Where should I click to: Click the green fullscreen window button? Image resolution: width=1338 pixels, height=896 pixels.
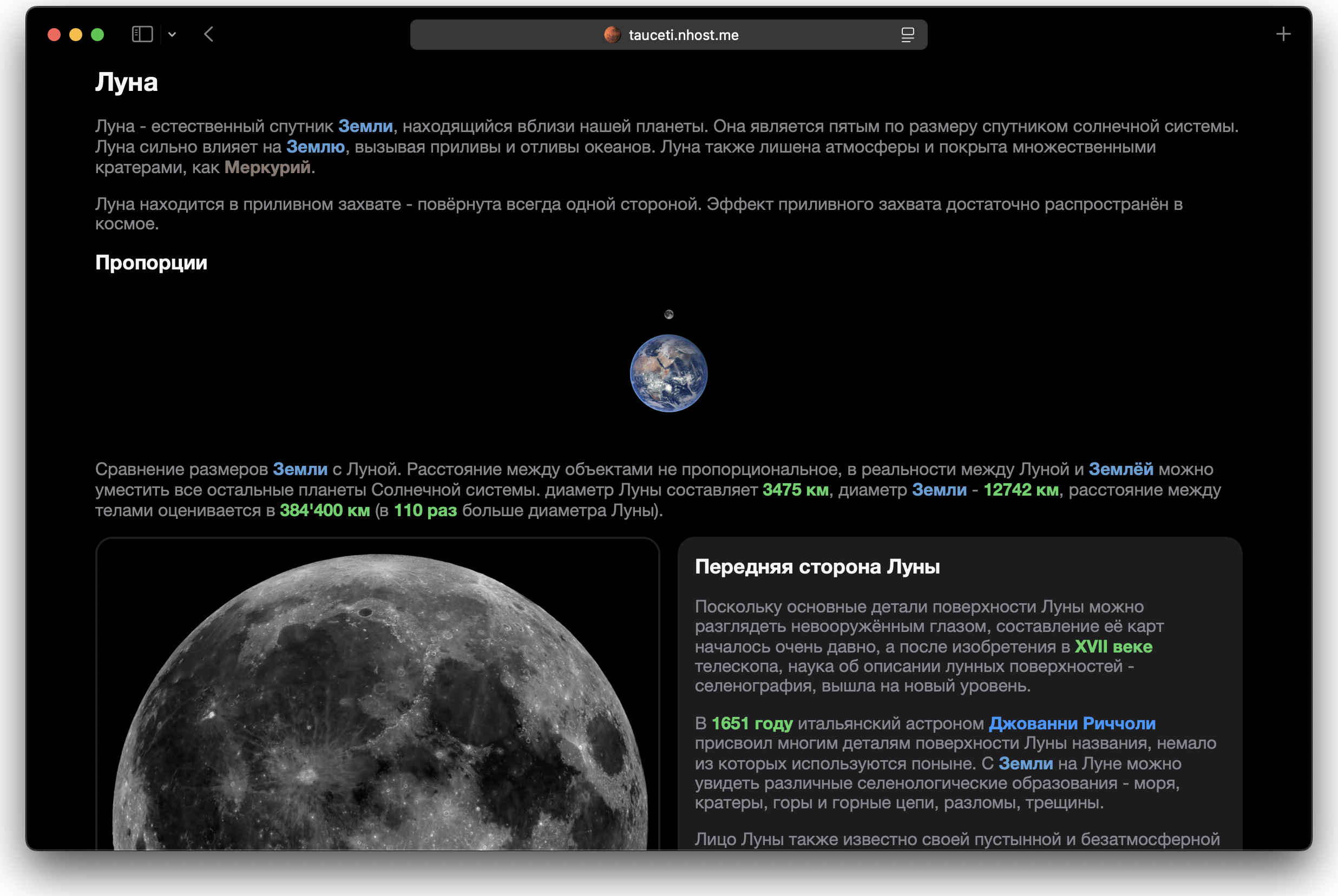click(98, 35)
